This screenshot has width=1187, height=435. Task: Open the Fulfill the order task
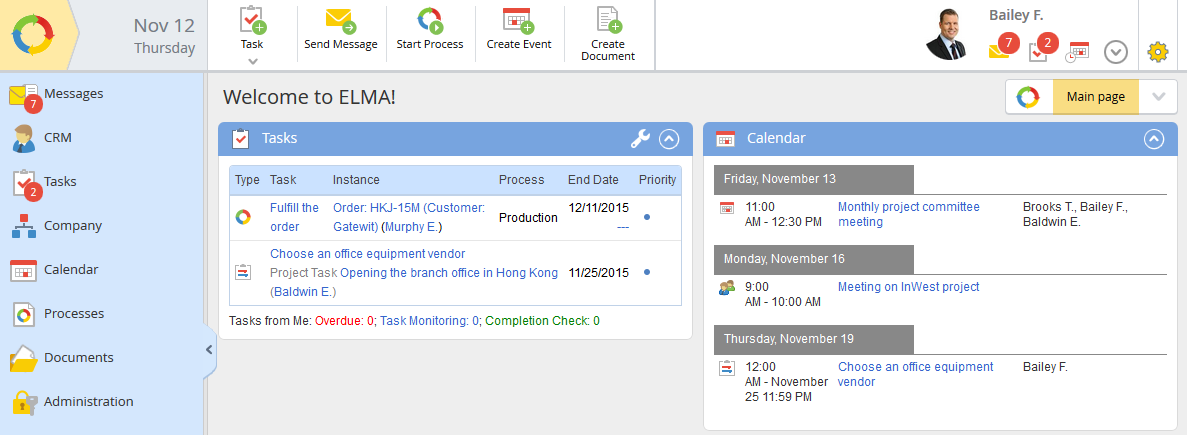(x=294, y=217)
